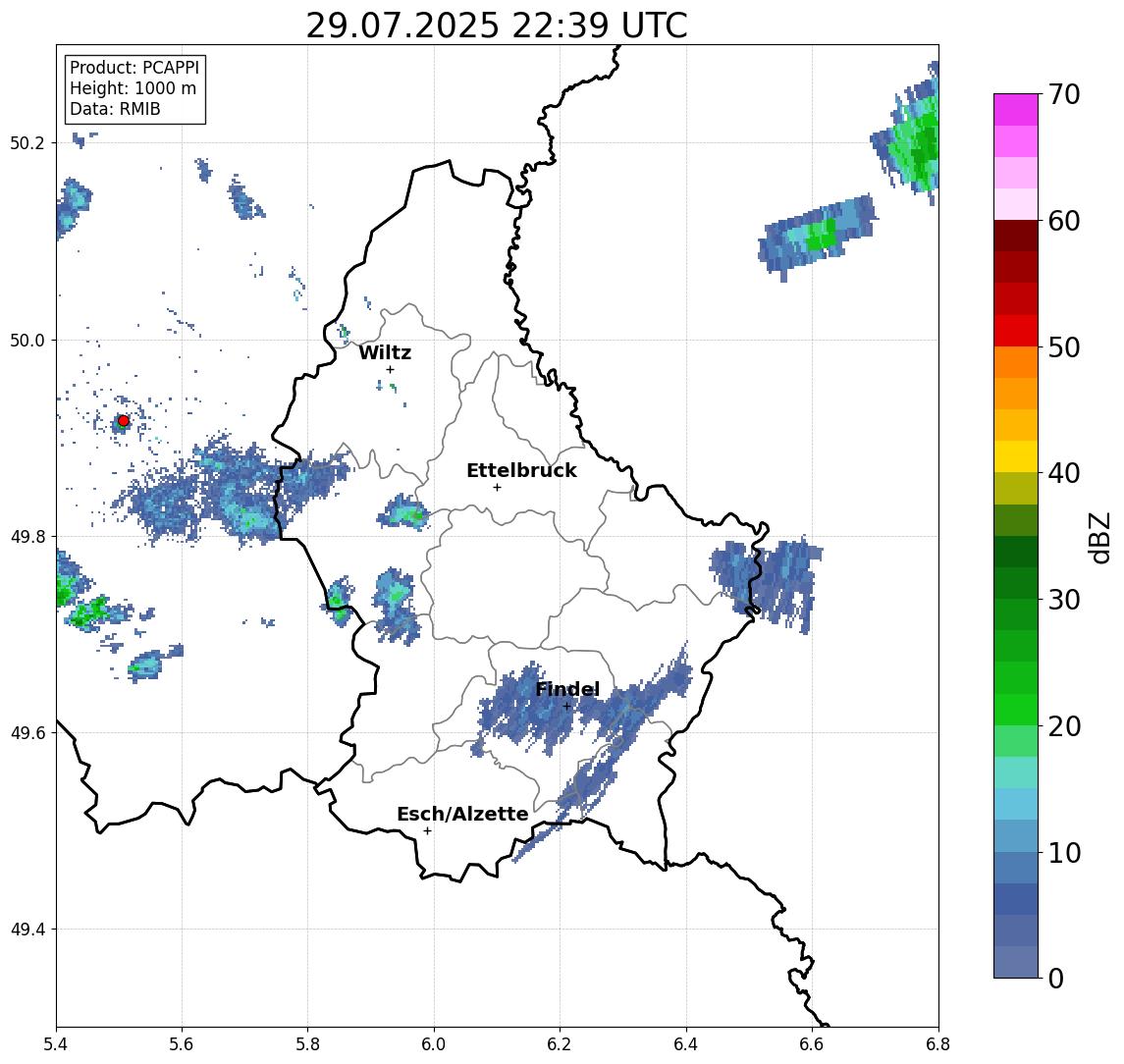Click the cross marker below Esch/Alzette
The height and width of the screenshot is (1064, 1124).
pyautogui.click(x=427, y=831)
